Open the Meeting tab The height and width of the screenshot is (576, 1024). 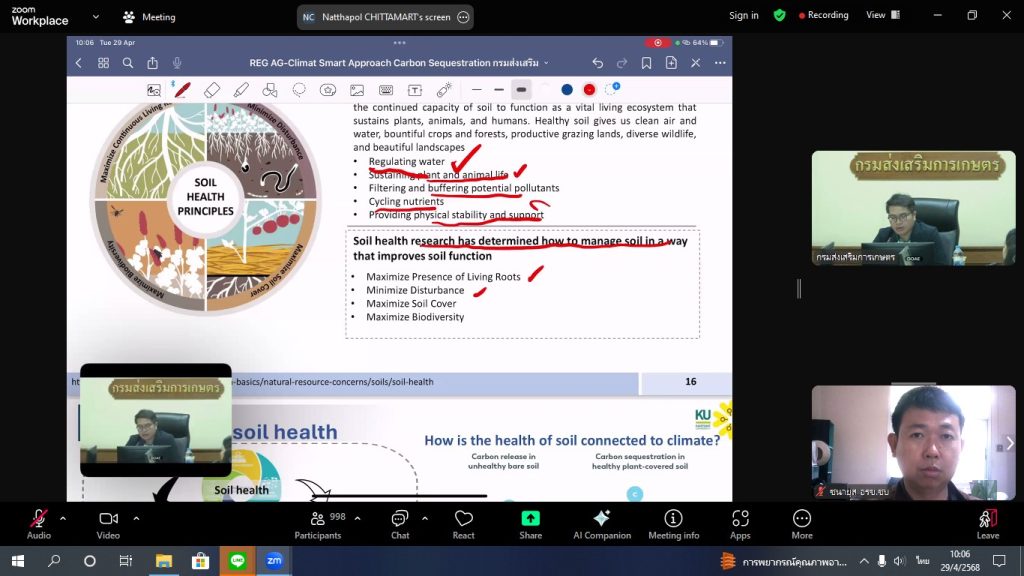point(149,17)
